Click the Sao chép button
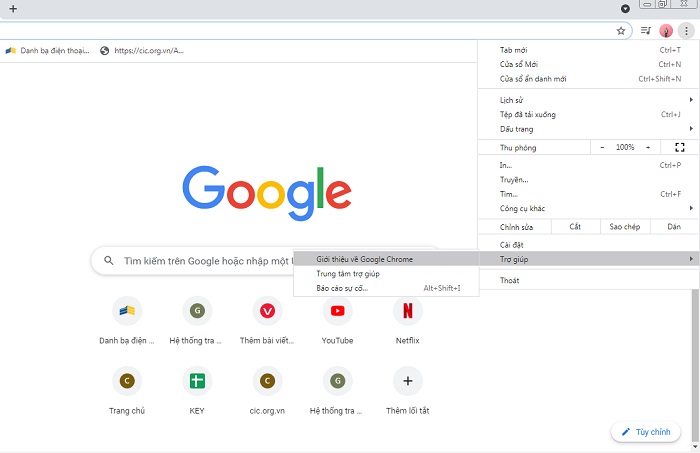This screenshot has height=453, width=700. point(625,227)
